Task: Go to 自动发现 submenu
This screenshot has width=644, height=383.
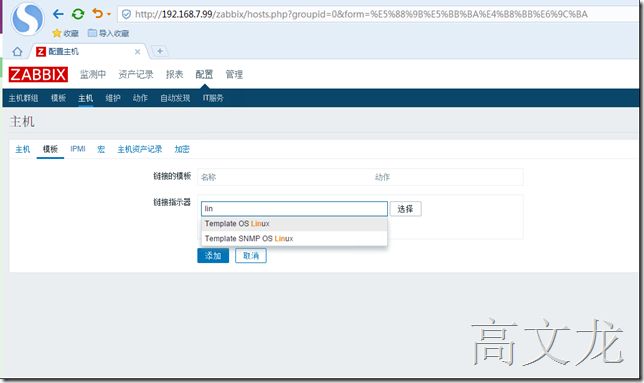Action: click(175, 99)
